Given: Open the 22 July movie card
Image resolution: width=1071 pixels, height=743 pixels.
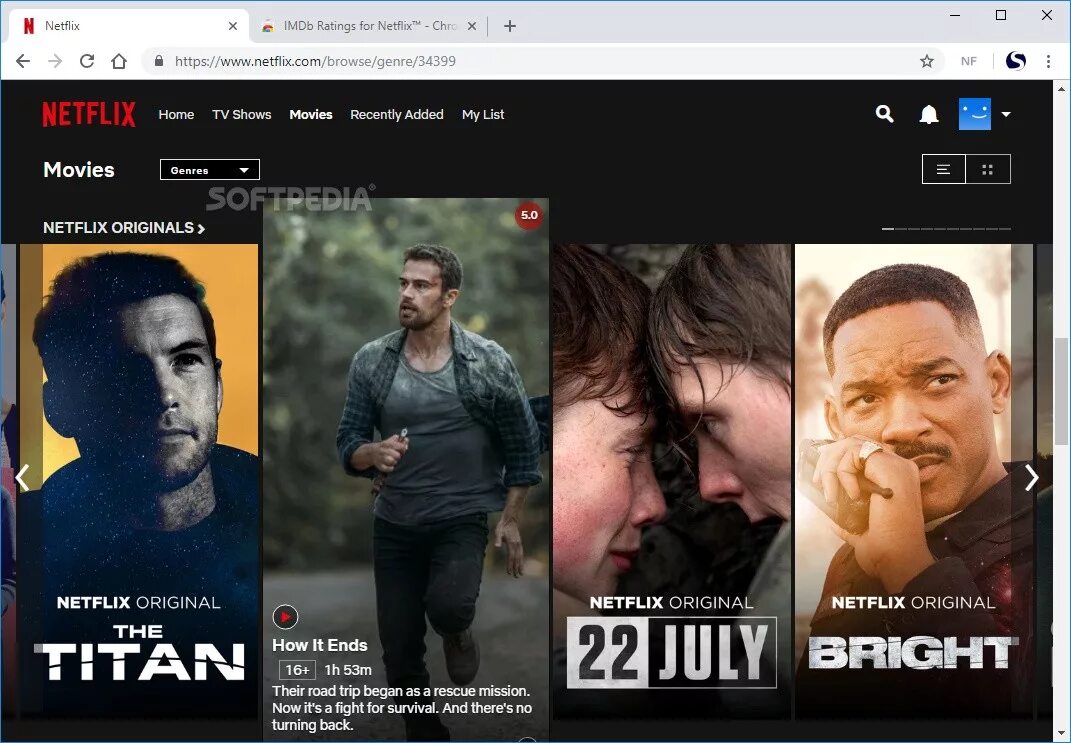Looking at the screenshot, I should (x=672, y=481).
